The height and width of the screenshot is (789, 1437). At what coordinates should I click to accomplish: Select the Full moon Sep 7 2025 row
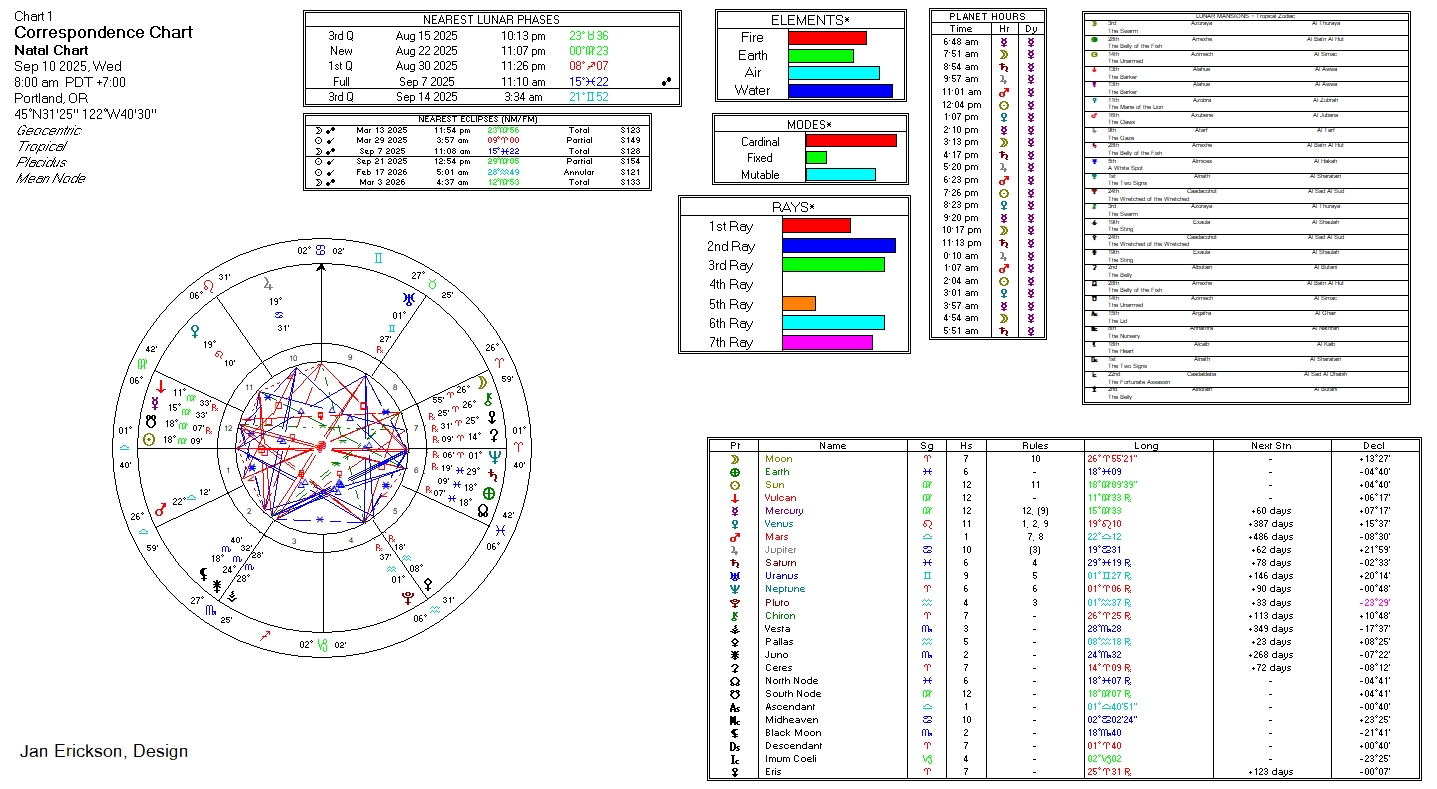click(491, 82)
